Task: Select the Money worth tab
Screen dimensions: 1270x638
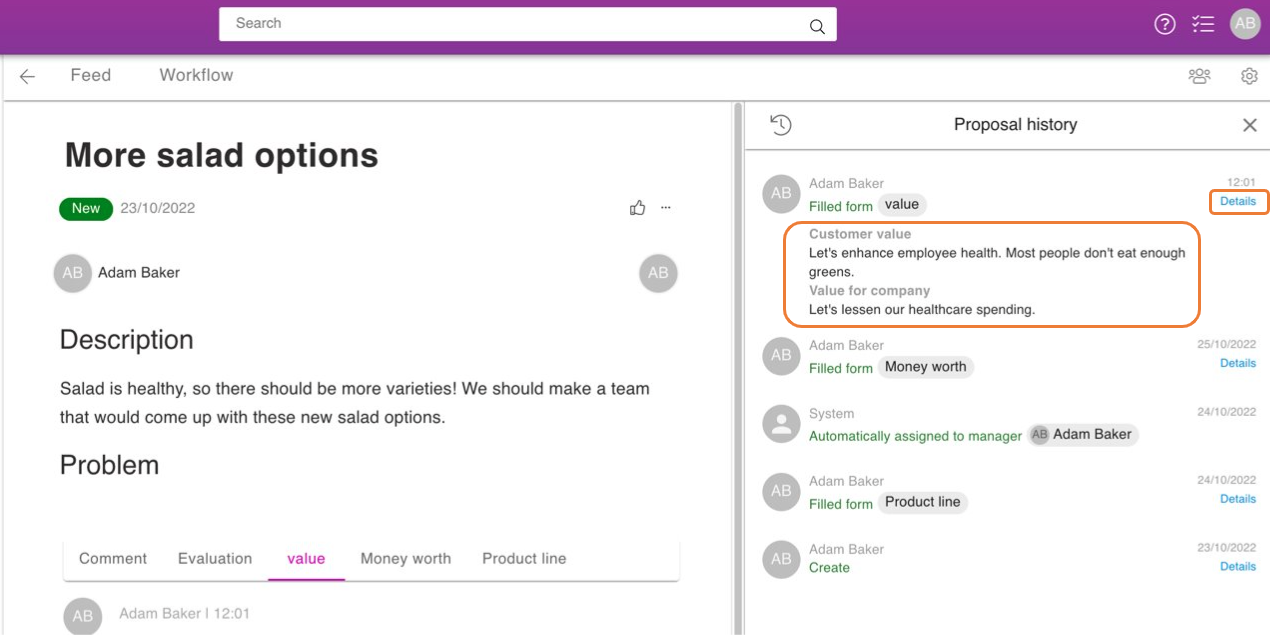Action: click(x=406, y=559)
